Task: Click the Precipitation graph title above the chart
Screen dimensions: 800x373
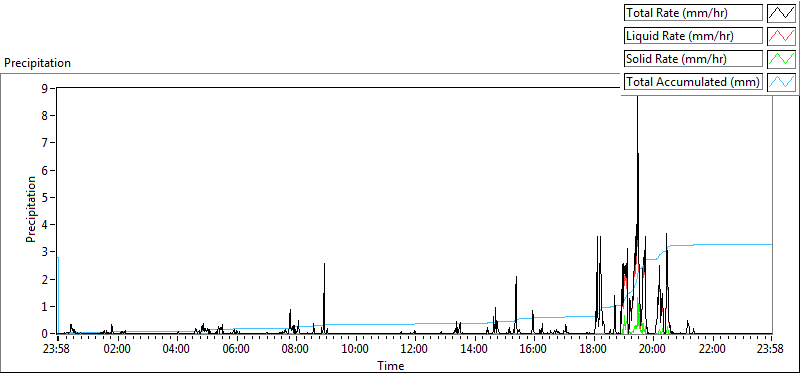Action: (x=37, y=63)
